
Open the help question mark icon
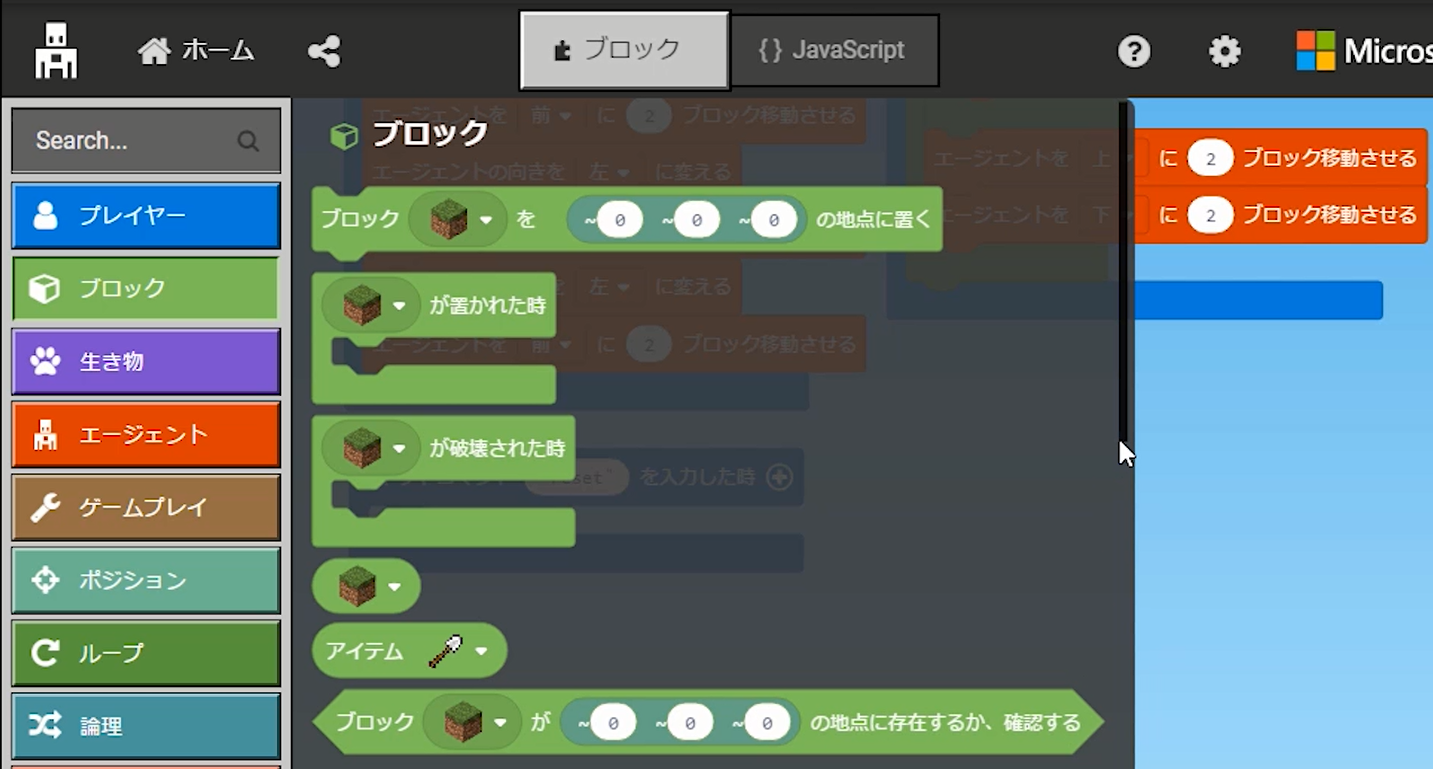(x=1134, y=51)
